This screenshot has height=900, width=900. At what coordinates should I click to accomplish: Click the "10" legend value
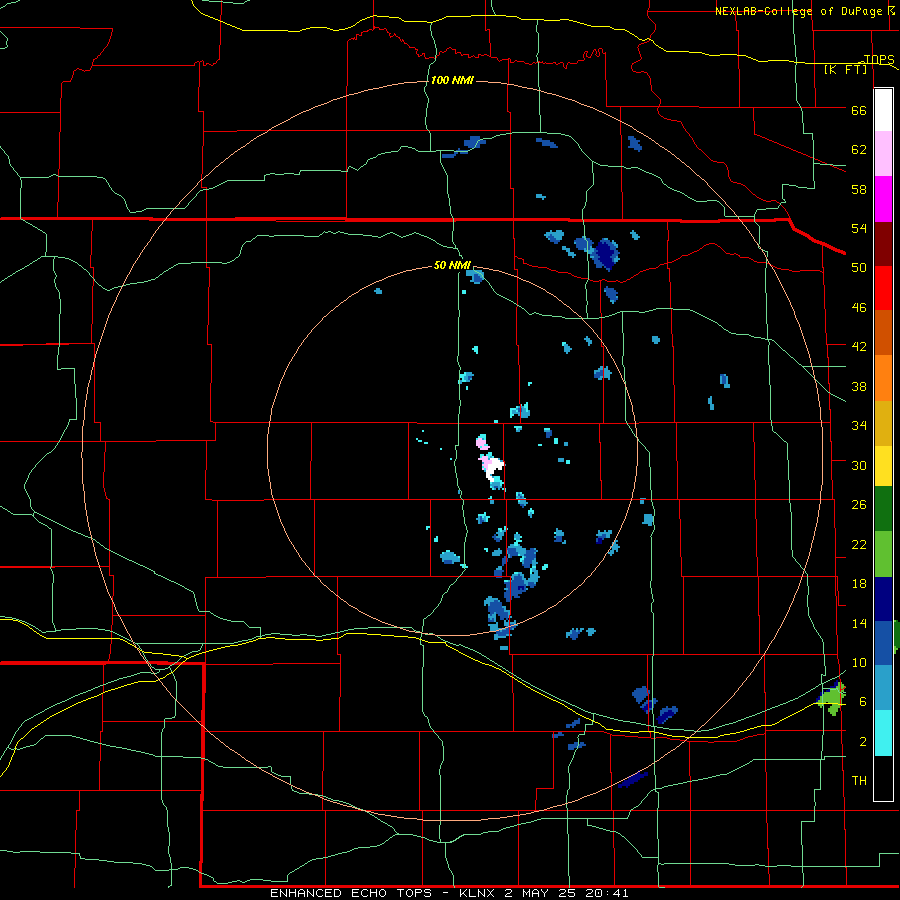[x=859, y=663]
